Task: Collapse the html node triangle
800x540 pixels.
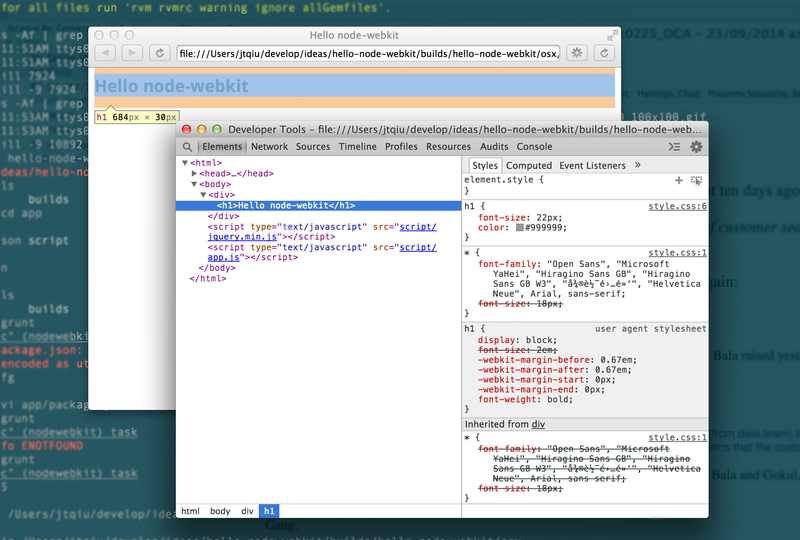Action: point(185,163)
